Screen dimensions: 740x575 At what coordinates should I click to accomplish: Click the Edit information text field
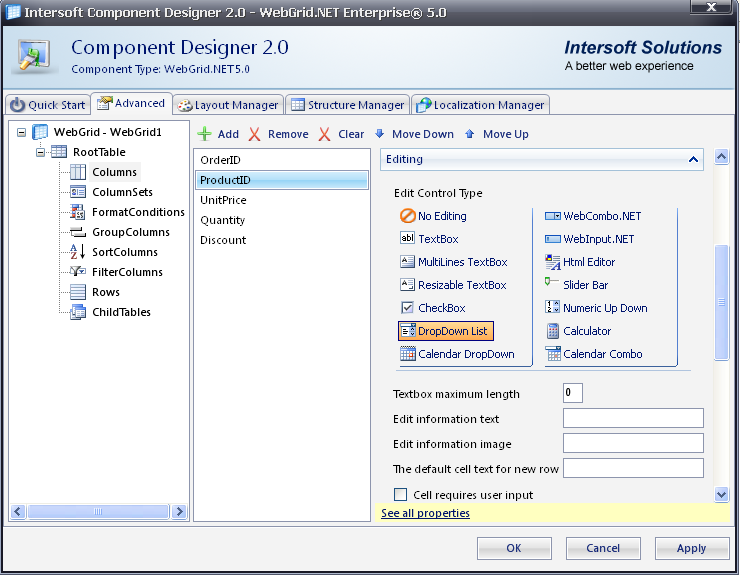(633, 418)
